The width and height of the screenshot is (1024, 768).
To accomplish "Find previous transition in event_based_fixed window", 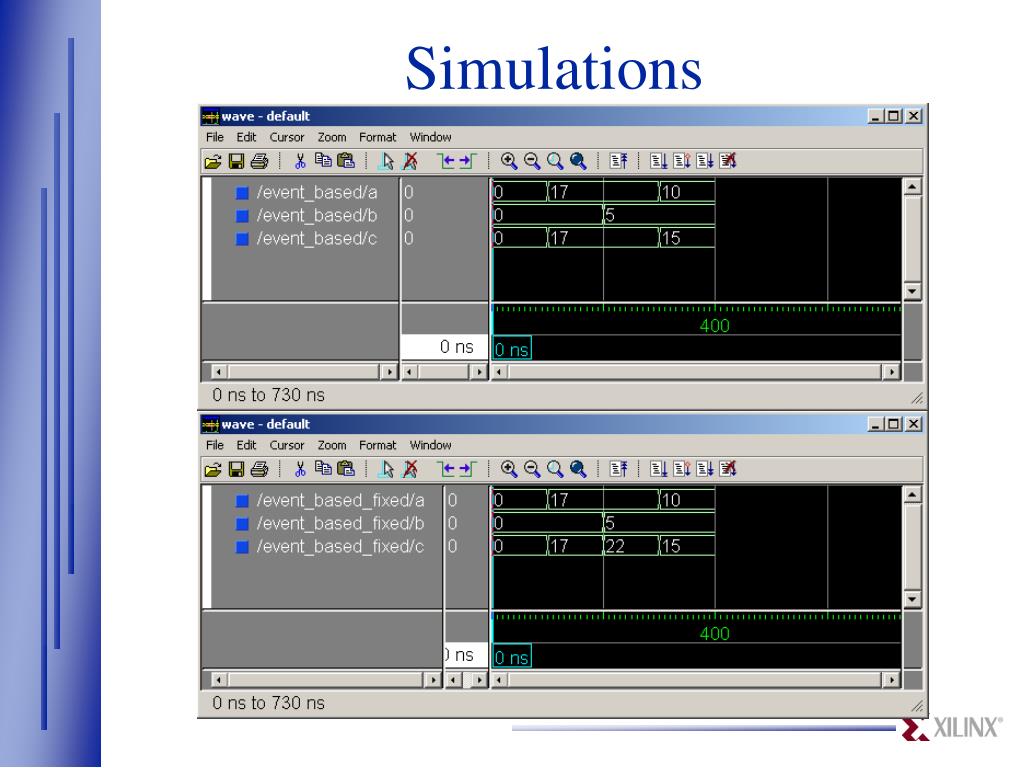I will coord(446,469).
